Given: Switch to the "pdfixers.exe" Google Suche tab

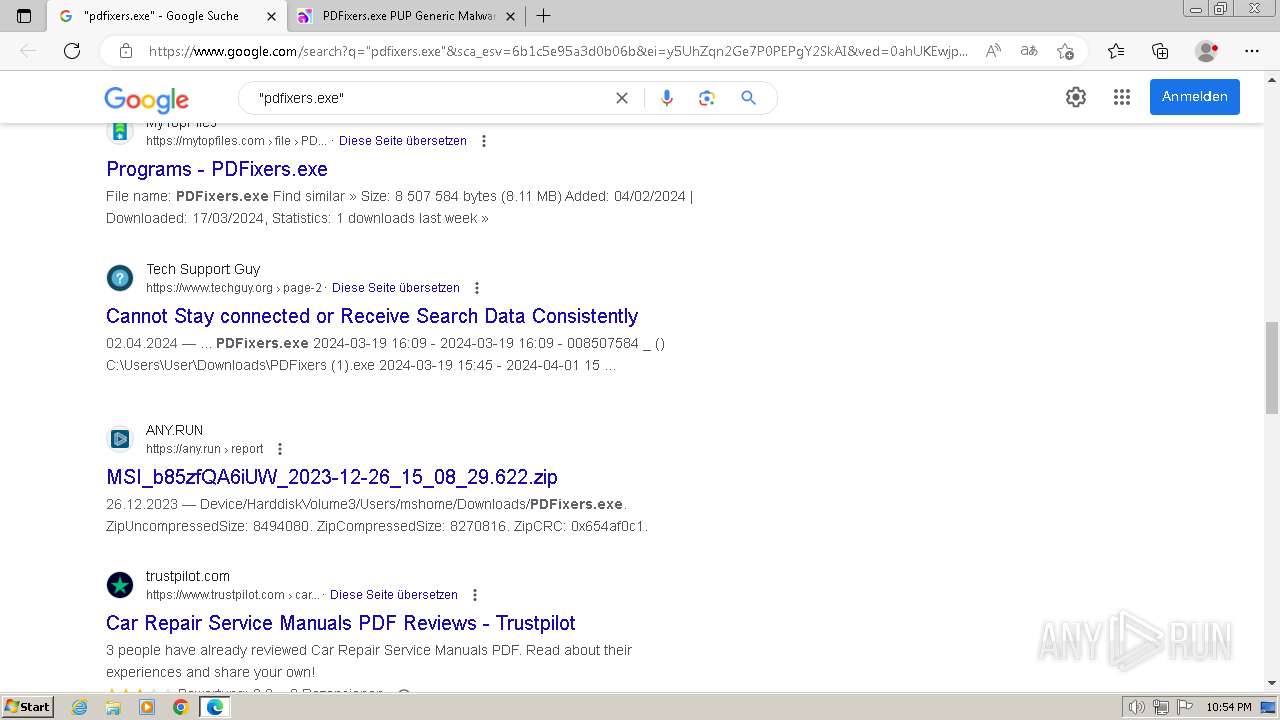Looking at the screenshot, I should point(168,16).
